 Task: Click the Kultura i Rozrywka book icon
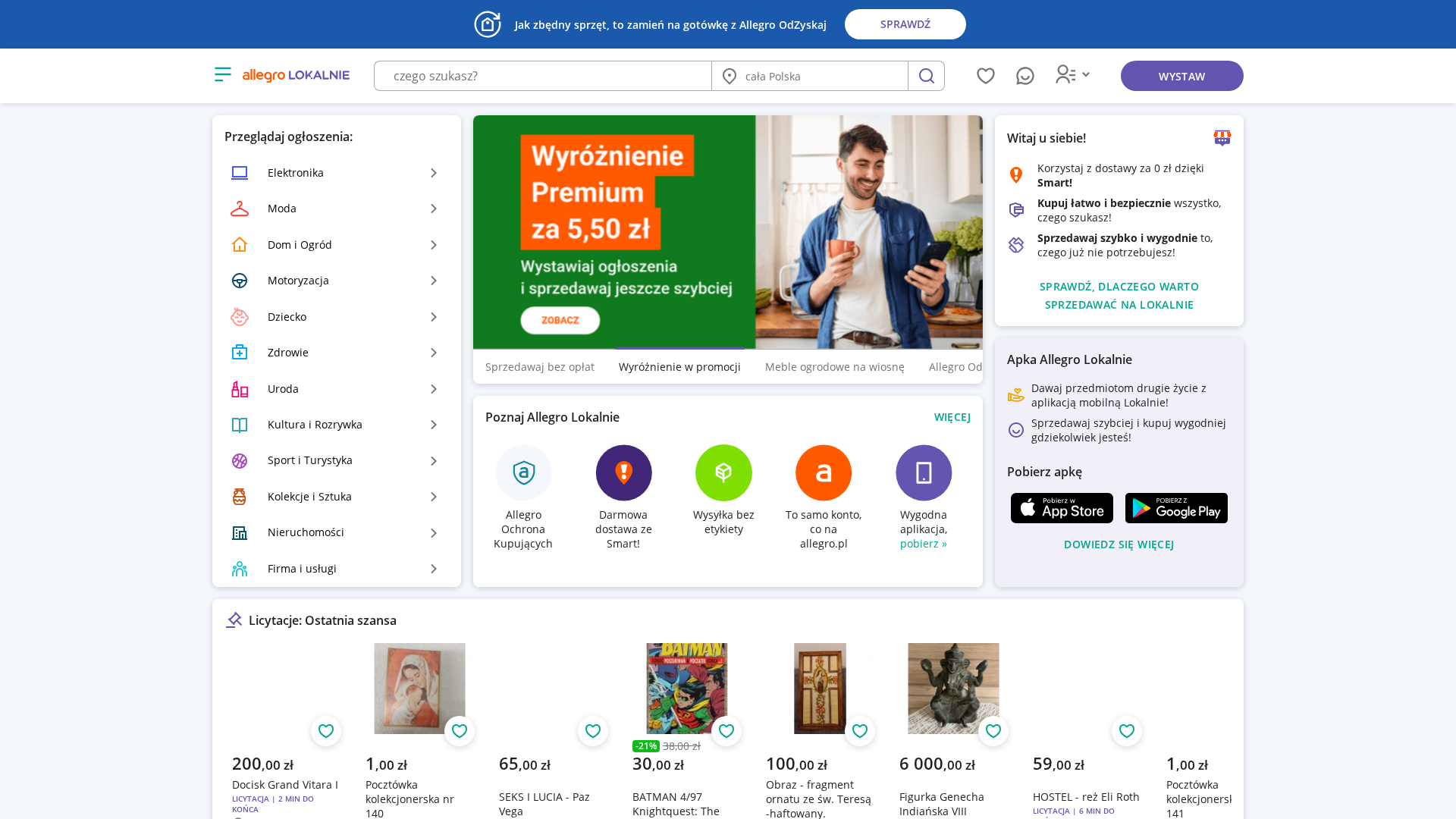(x=240, y=425)
